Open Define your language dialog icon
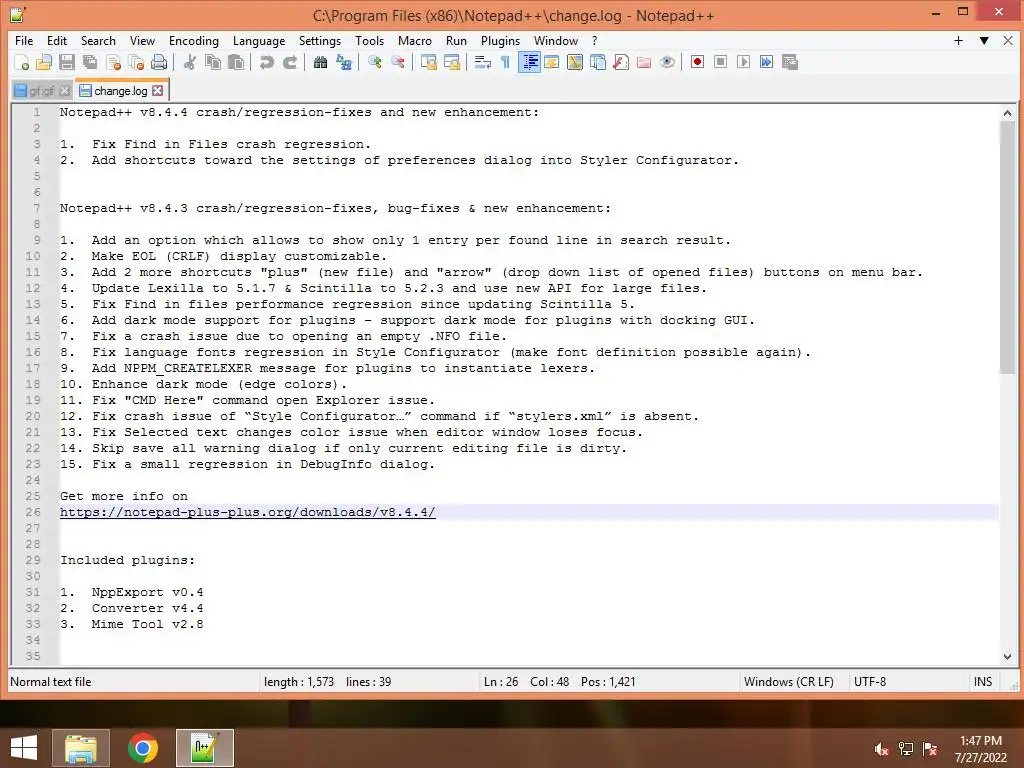Screen dimensions: 1024x768 pyautogui.click(x=552, y=62)
